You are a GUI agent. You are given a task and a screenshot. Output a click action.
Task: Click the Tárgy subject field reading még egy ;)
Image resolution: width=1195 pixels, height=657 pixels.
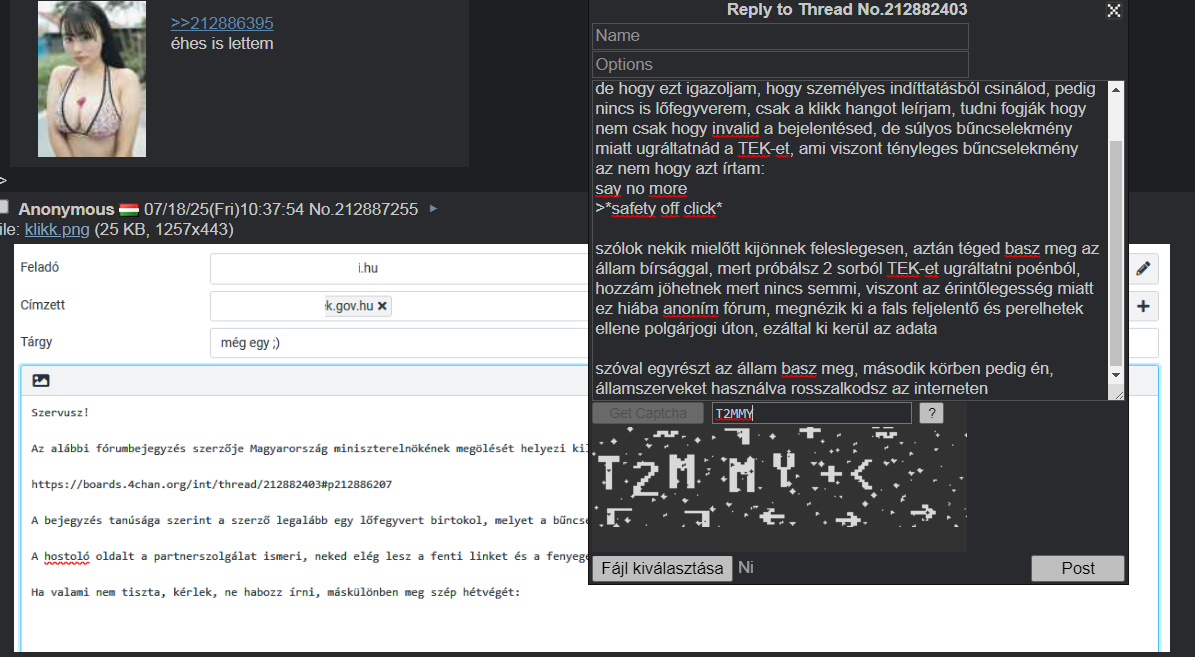pyautogui.click(x=399, y=343)
